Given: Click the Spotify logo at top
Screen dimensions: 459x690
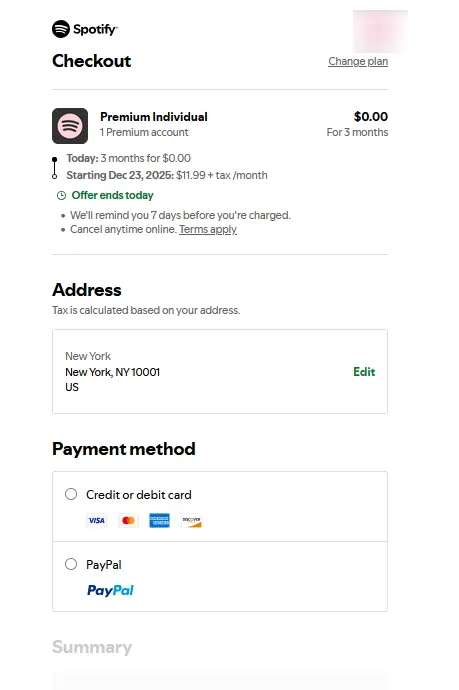Looking at the screenshot, I should [x=84, y=29].
